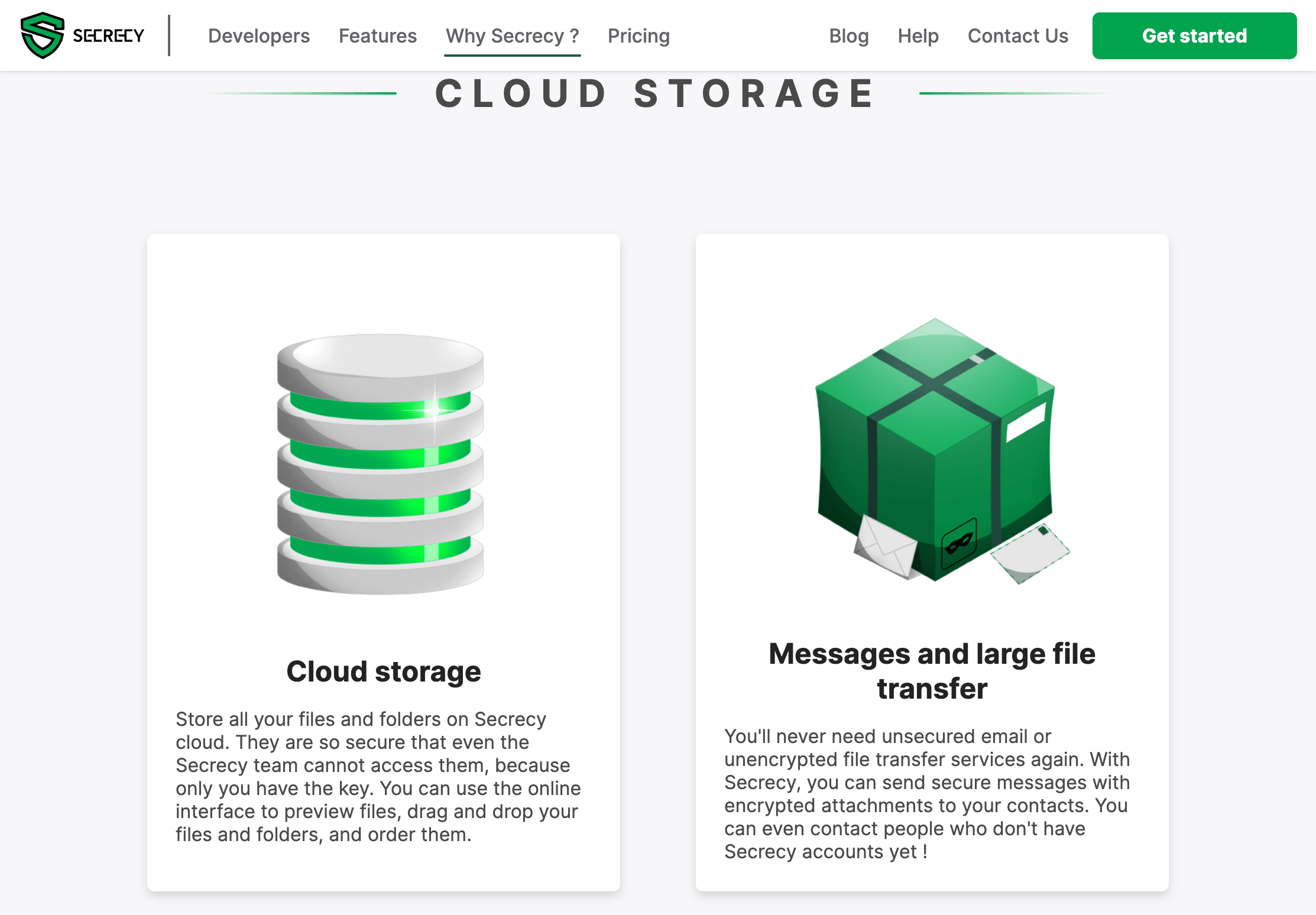This screenshot has height=915, width=1316.
Task: Expand the Help section
Action: click(x=917, y=35)
